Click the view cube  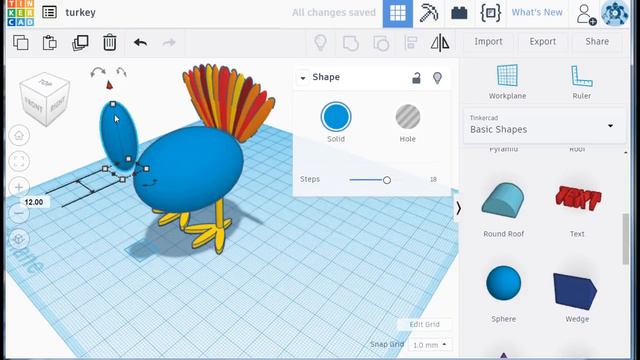click(x=44, y=99)
